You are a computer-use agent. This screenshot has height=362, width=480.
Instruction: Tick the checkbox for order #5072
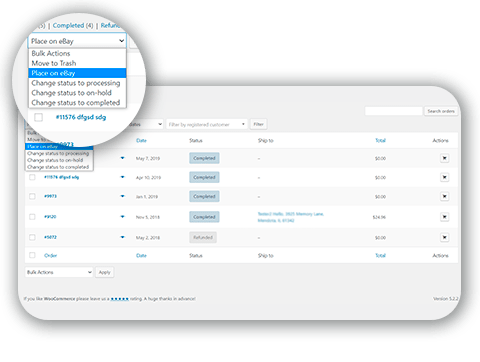[x=32, y=237]
